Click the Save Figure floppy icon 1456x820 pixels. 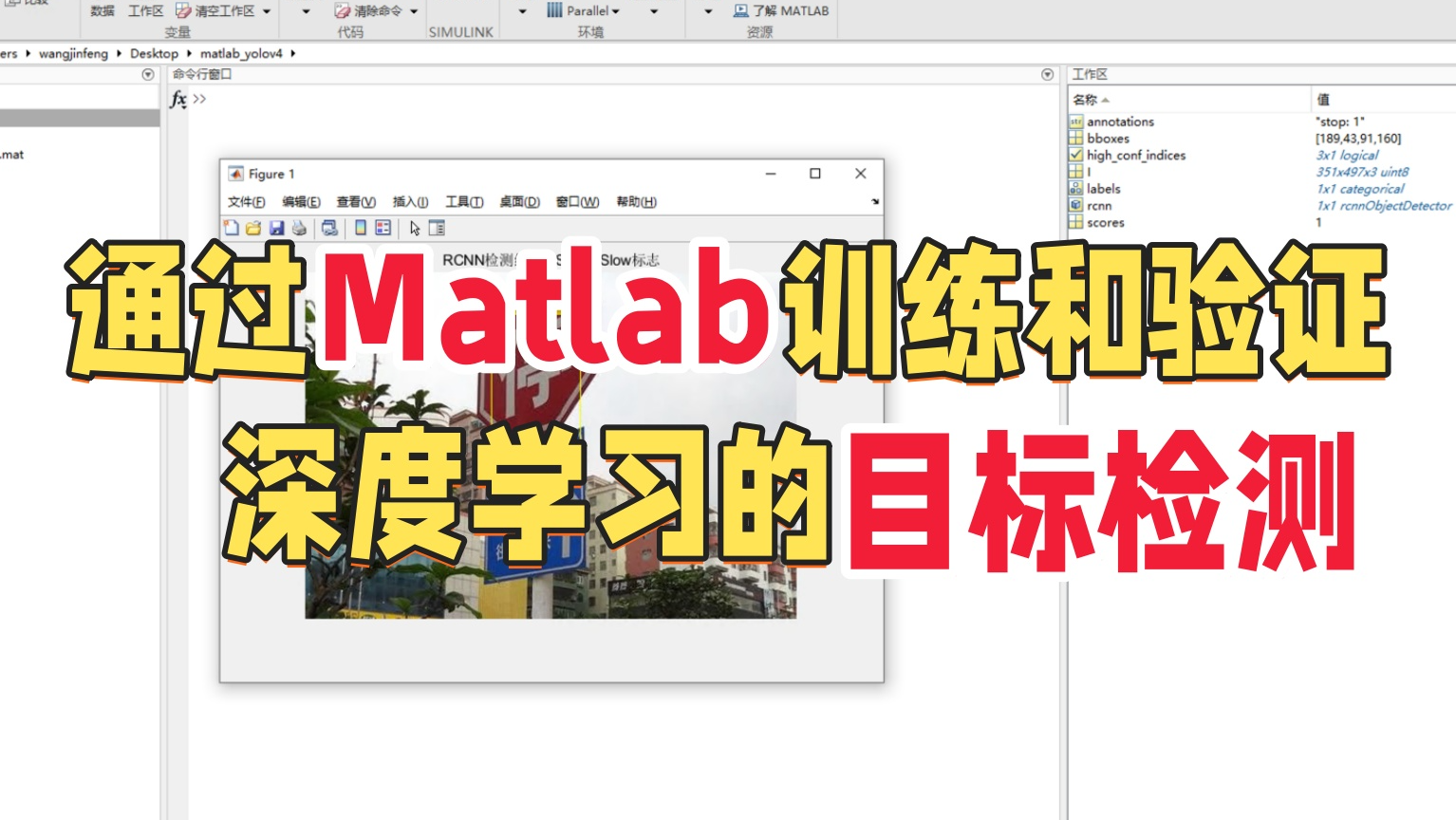pos(276,228)
